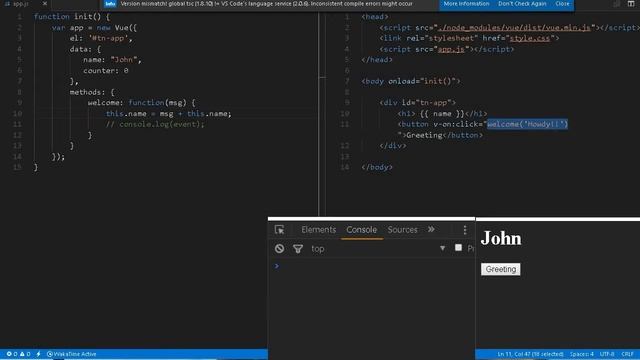Screen dimensions: 640x360
Task: Open the vue.min.js script src link
Action: [514, 28]
